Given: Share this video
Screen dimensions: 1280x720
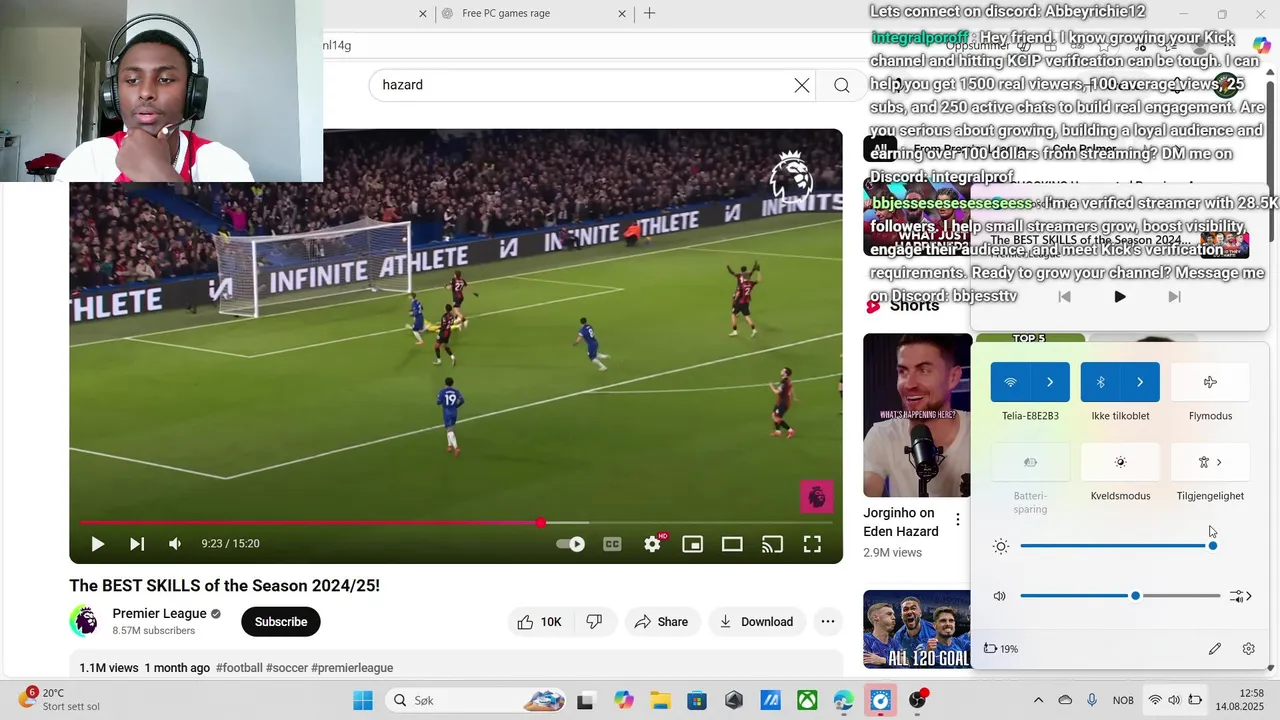Looking at the screenshot, I should (x=661, y=622).
